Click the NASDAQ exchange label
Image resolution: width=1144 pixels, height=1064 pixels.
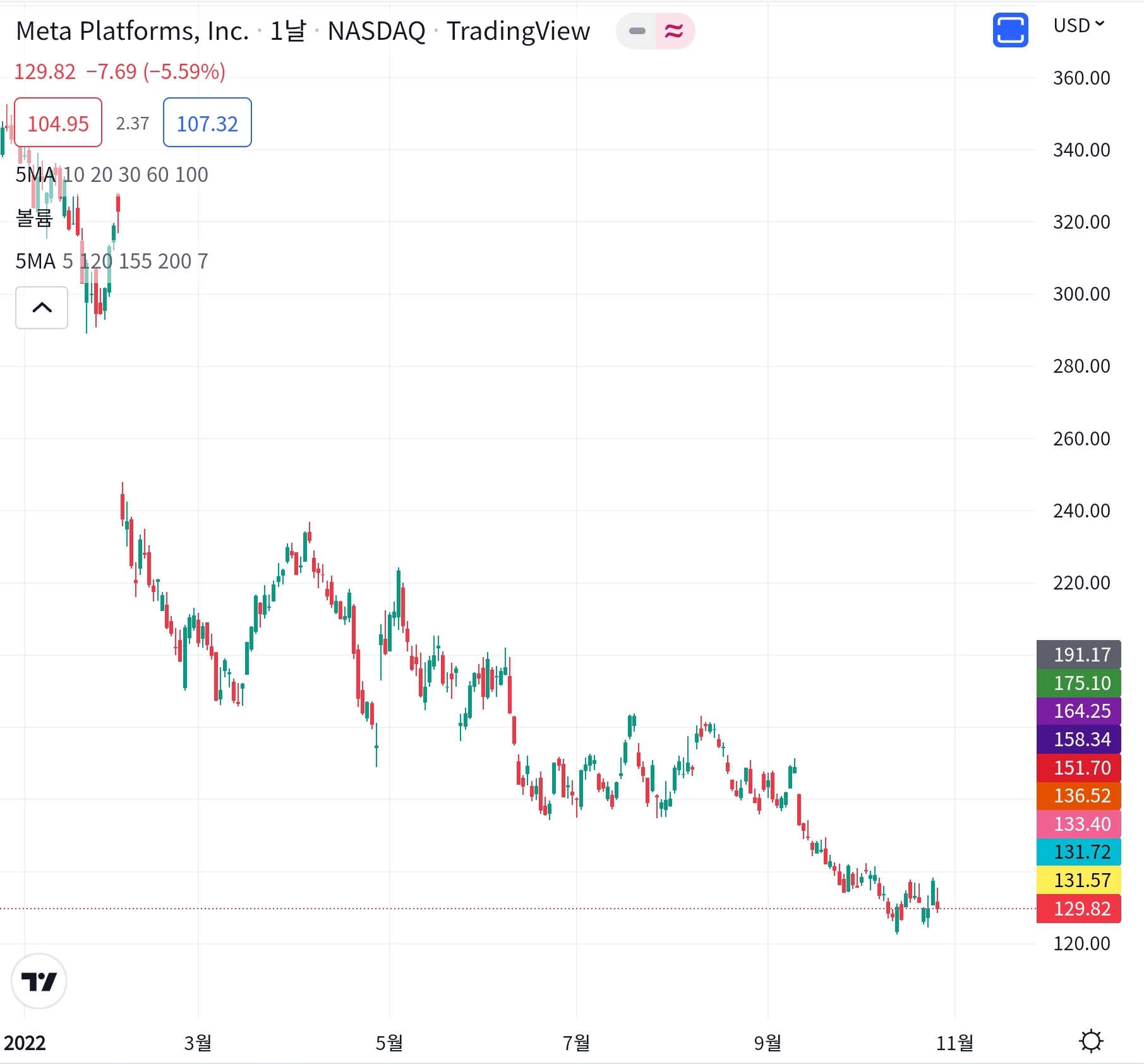pyautogui.click(x=376, y=31)
